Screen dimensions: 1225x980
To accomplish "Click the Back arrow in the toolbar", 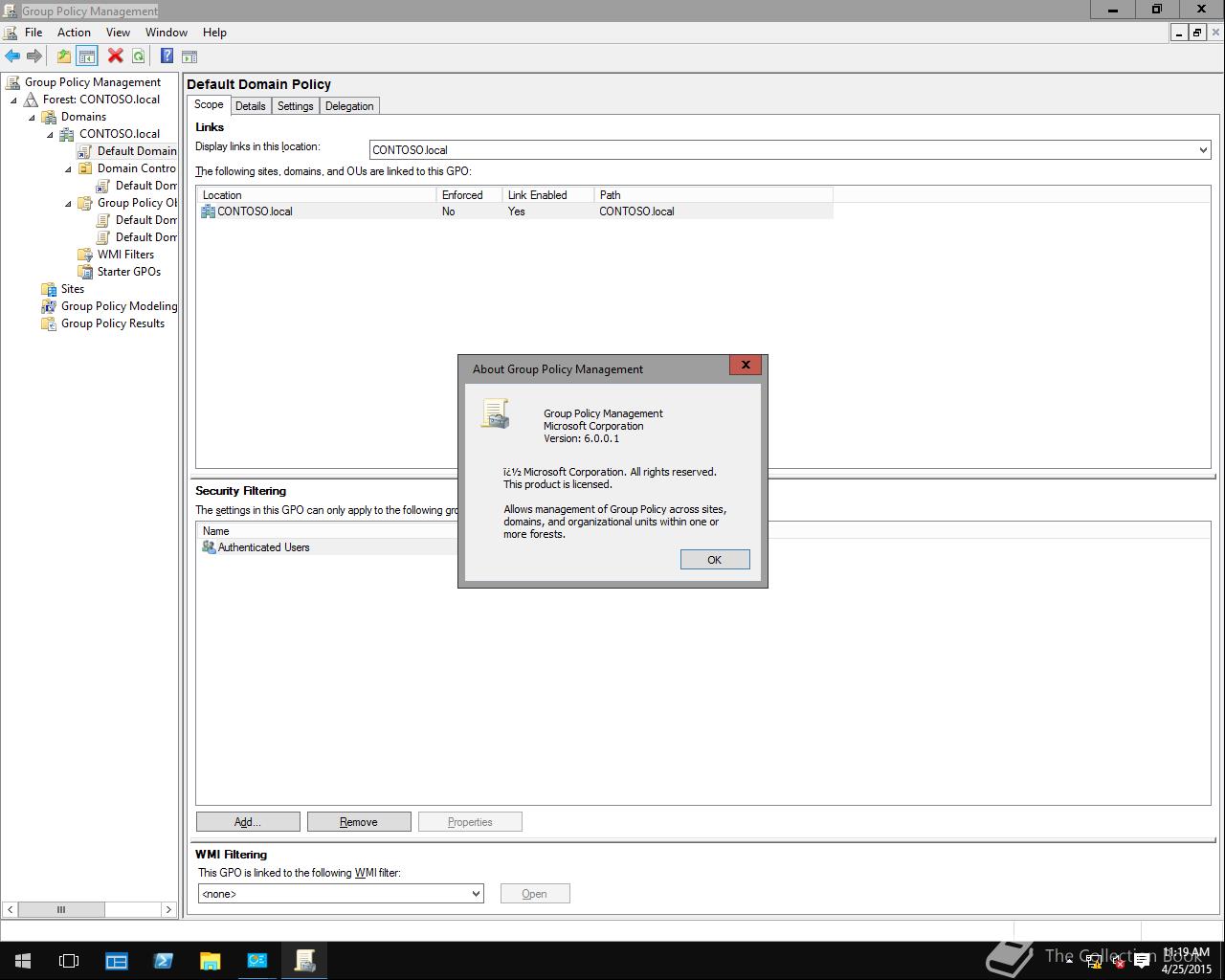I will point(12,56).
